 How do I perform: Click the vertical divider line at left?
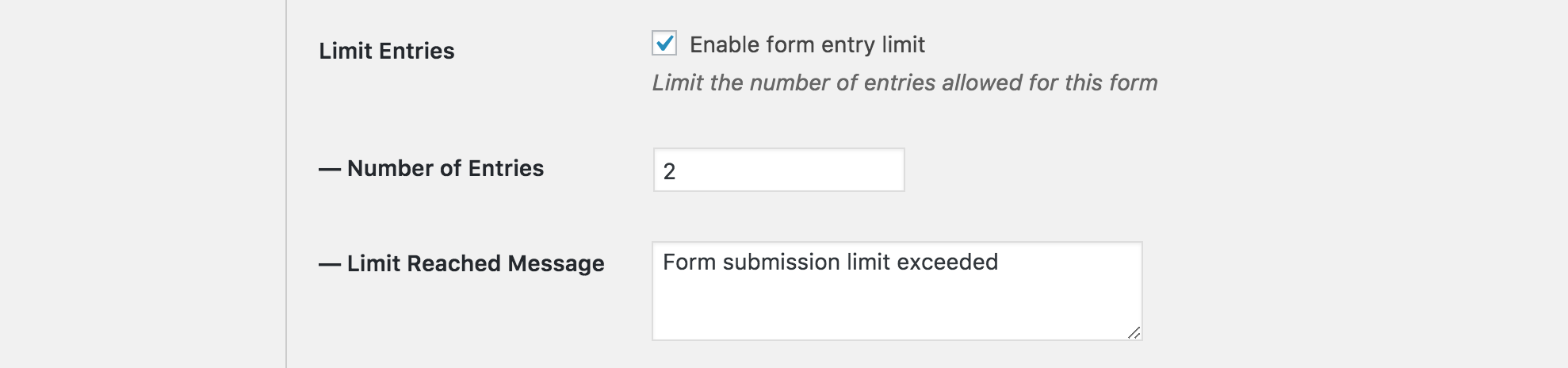286,184
